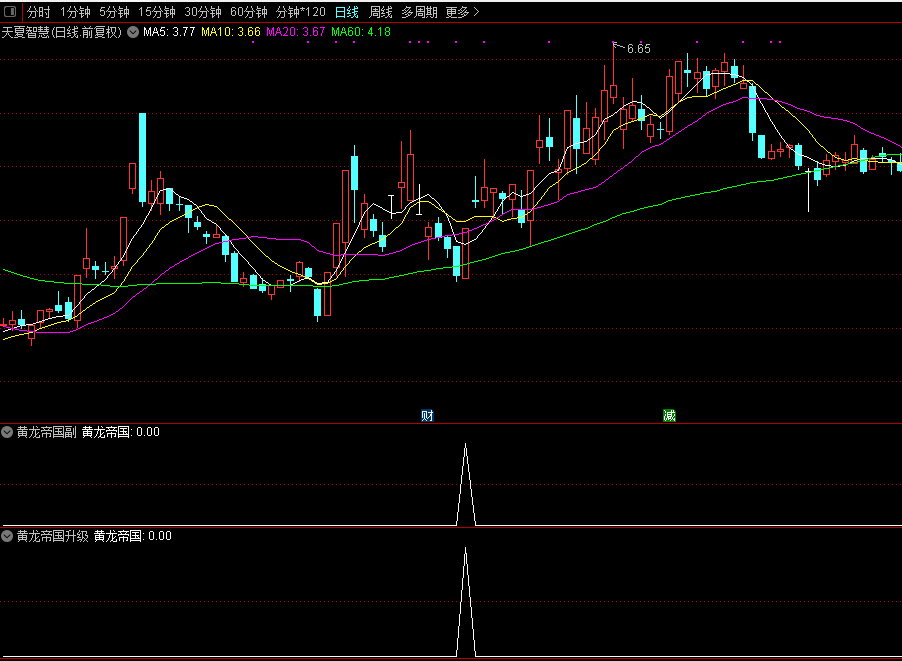Click the MA5: 3.77 indicator label
The image size is (902, 661).
pos(169,32)
